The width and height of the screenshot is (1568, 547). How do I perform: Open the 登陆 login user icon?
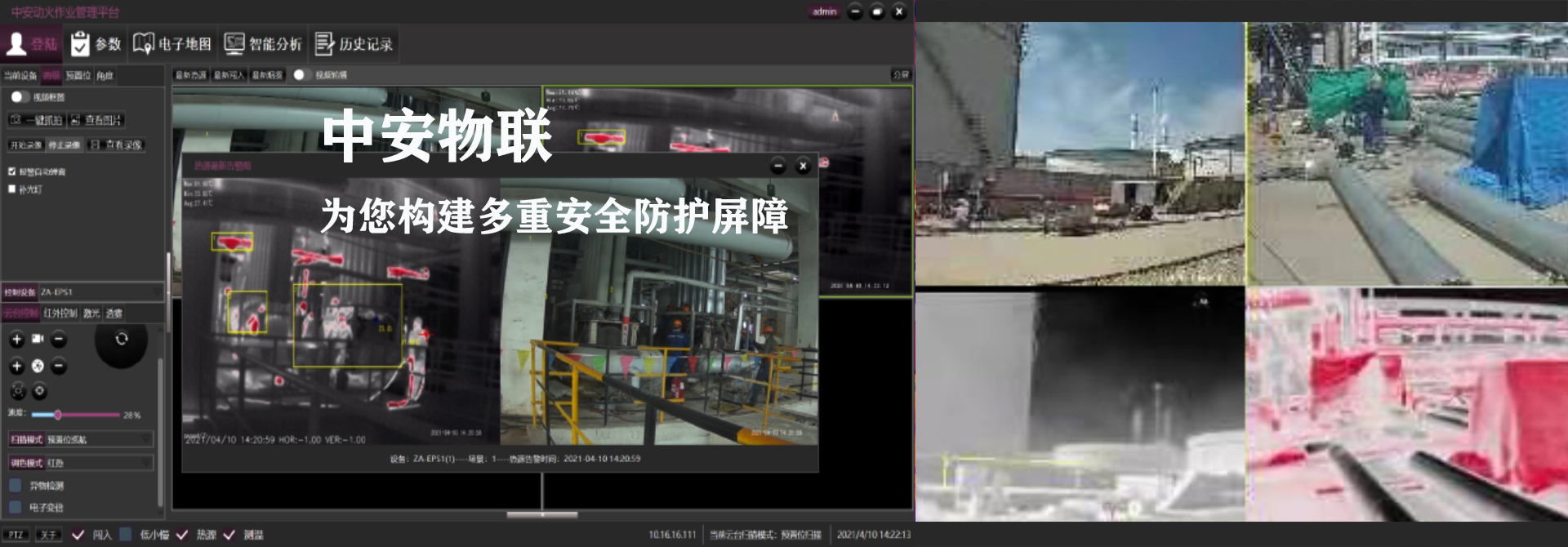[x=16, y=43]
